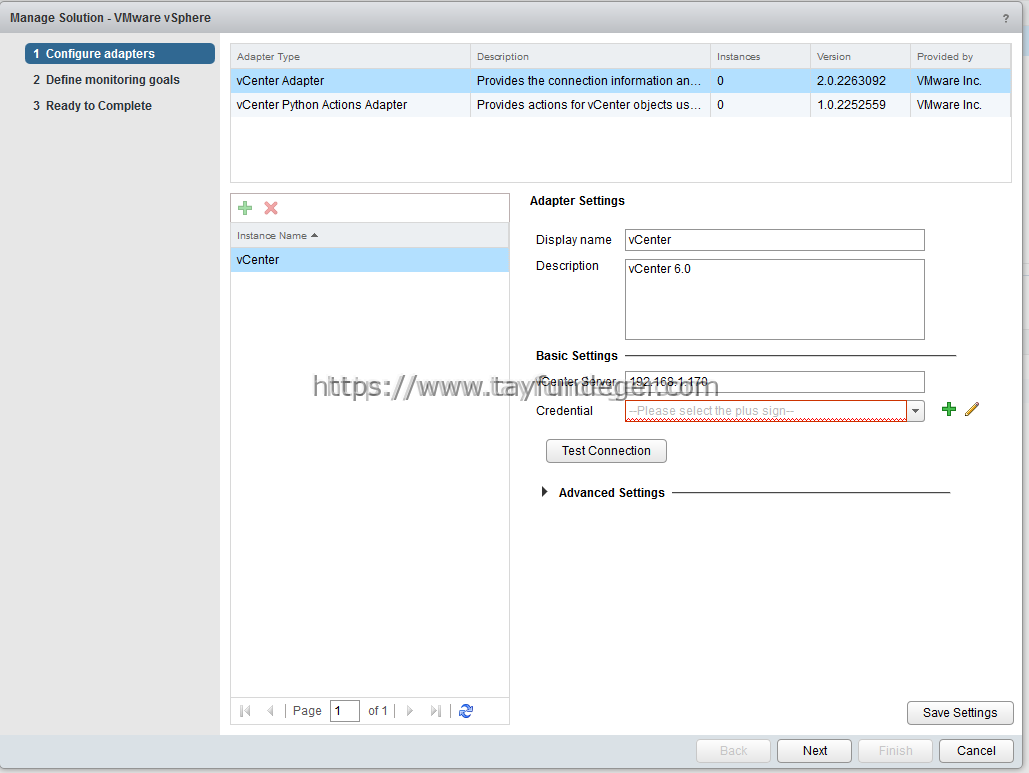1029x773 pixels.
Task: Click the Credential combo box field
Action: (x=766, y=411)
